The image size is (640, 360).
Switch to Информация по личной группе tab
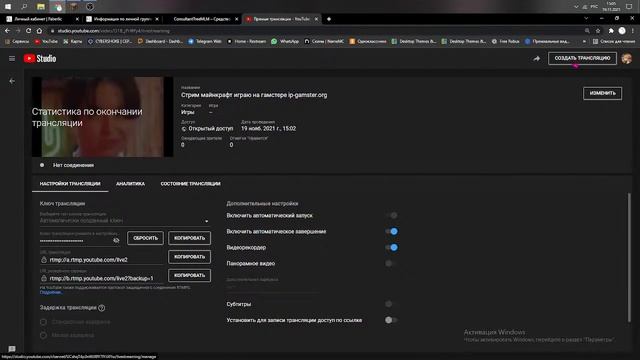point(121,19)
